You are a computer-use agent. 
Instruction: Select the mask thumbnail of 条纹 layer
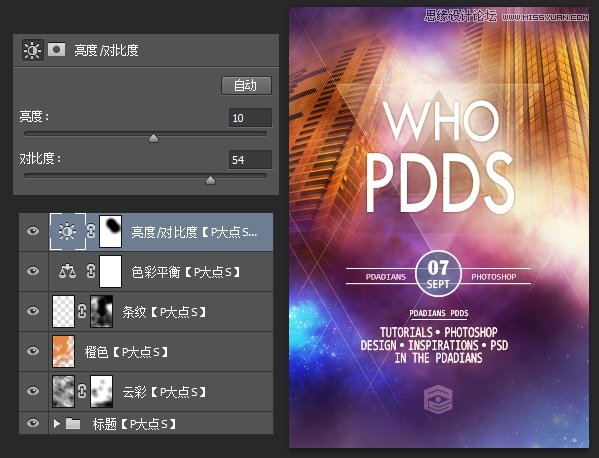click(102, 311)
